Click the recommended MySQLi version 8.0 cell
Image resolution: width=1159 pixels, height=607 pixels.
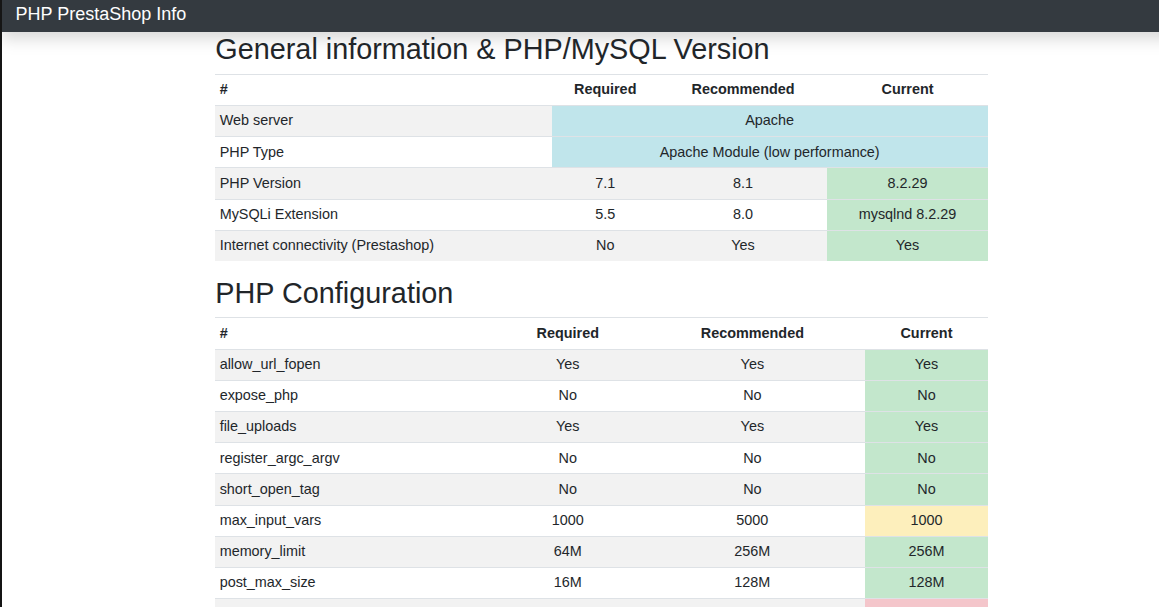click(x=742, y=214)
